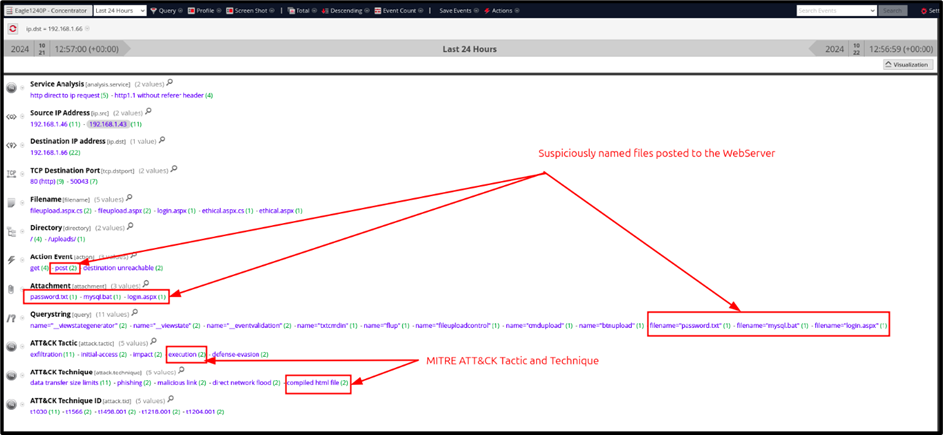Drill into http direct to ip request value
The height and width of the screenshot is (435, 943).
tap(65, 95)
